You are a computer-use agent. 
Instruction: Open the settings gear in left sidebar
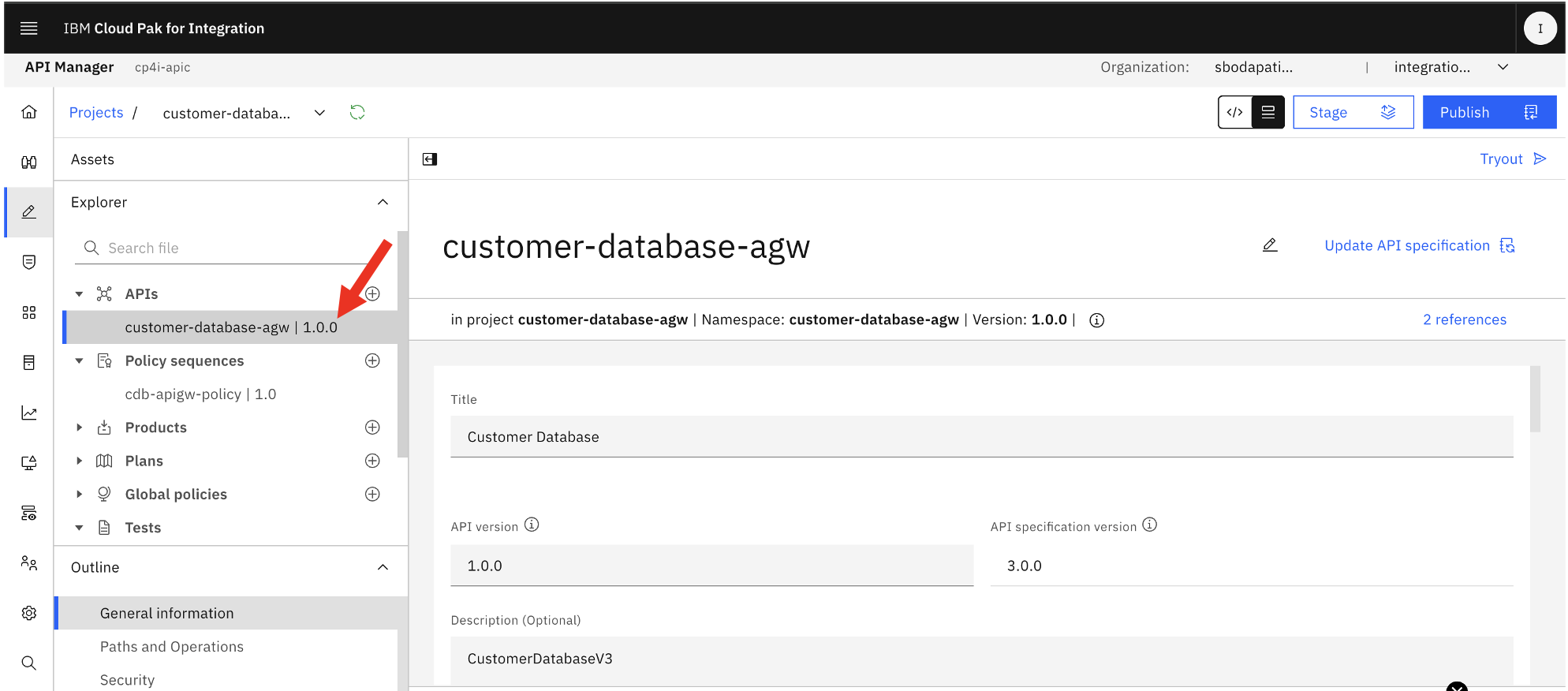(29, 613)
